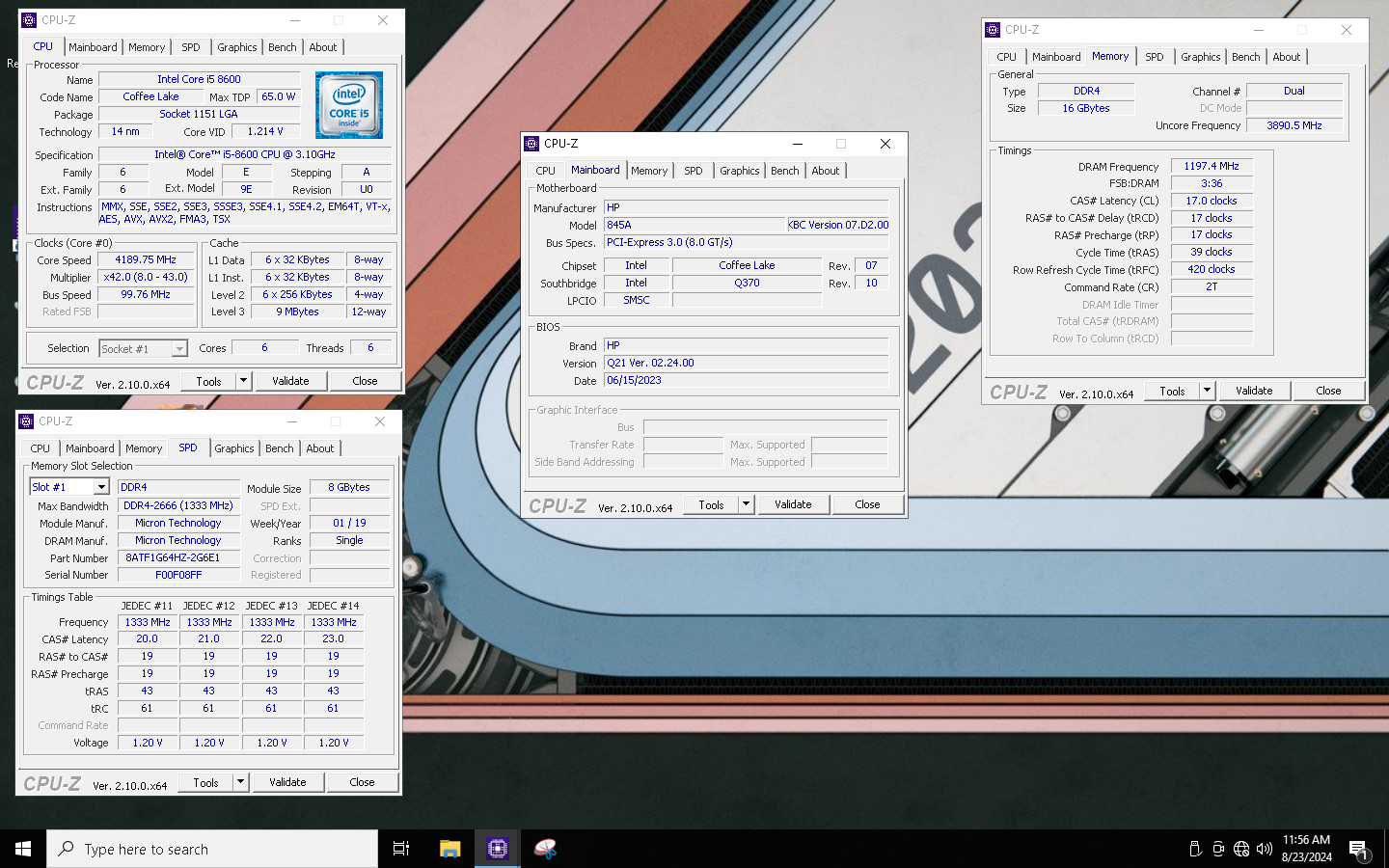Click the Uncore Frequency 3890.5 MHz value

pos(1294,125)
